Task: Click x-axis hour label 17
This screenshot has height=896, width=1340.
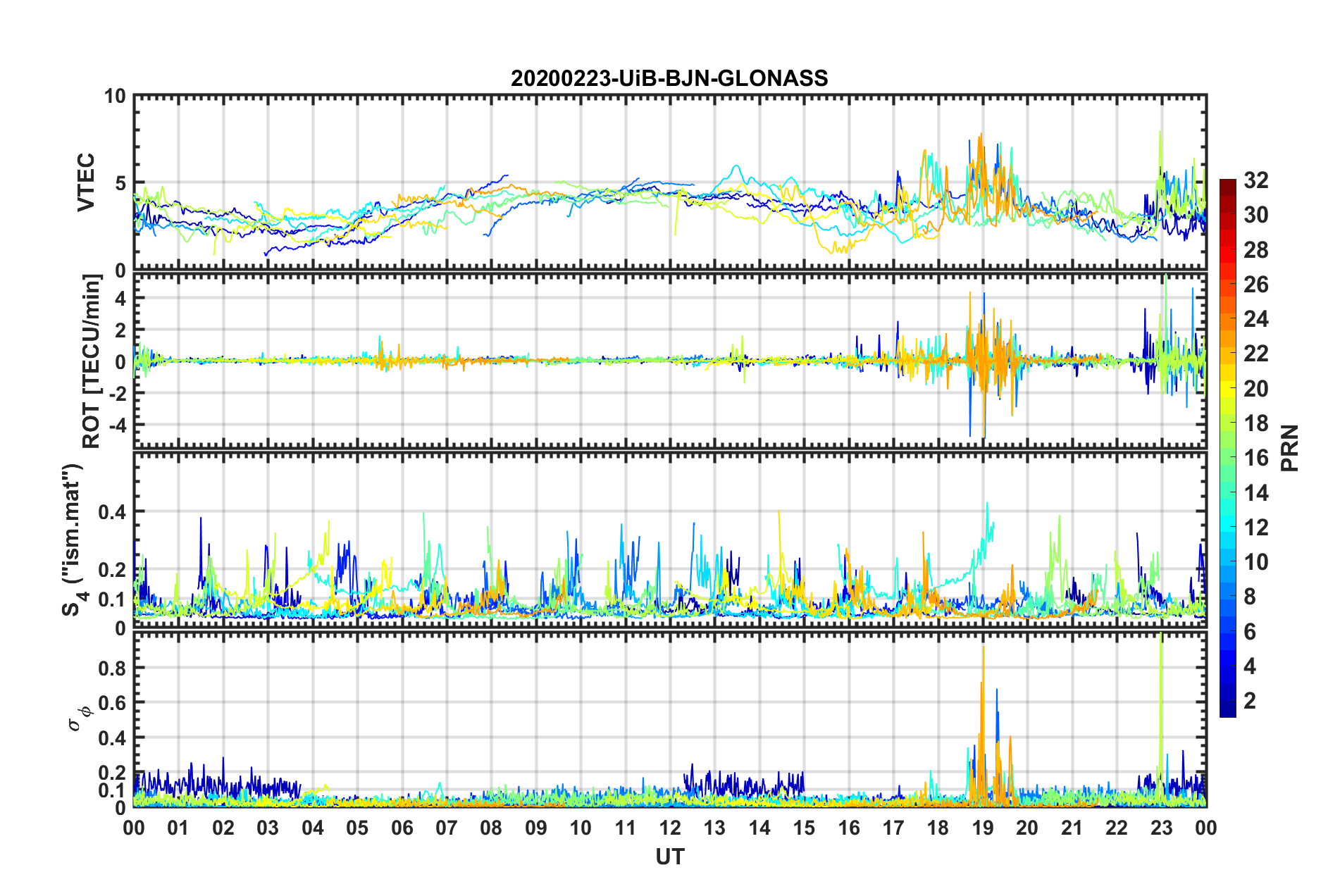Action: coord(893,828)
